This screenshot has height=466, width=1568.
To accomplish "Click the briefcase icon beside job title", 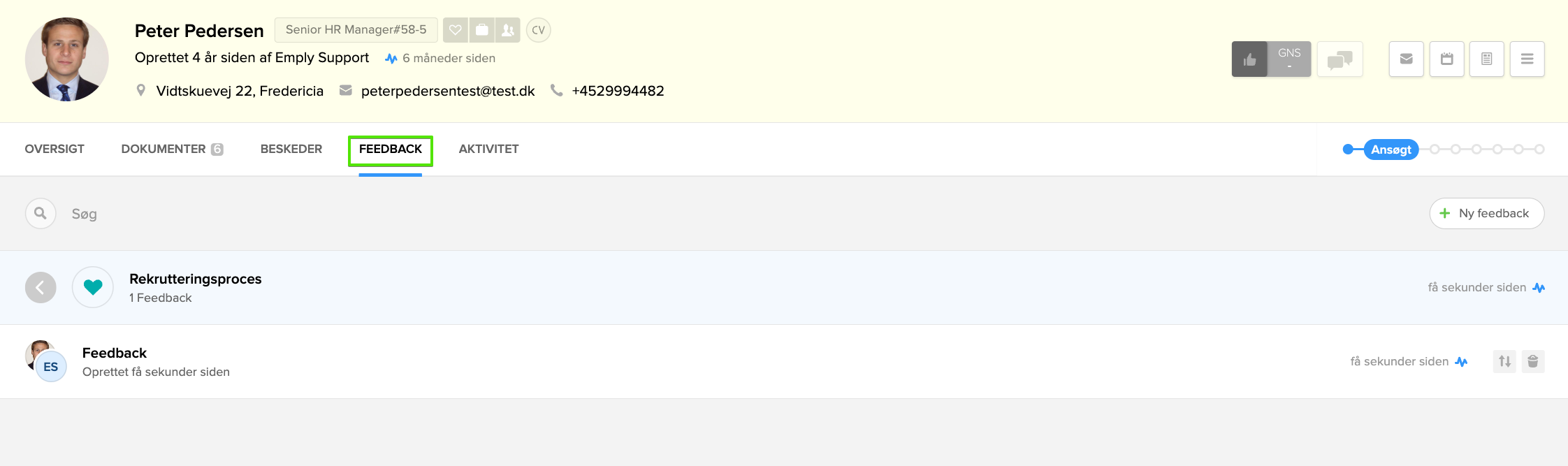I will coord(481,30).
